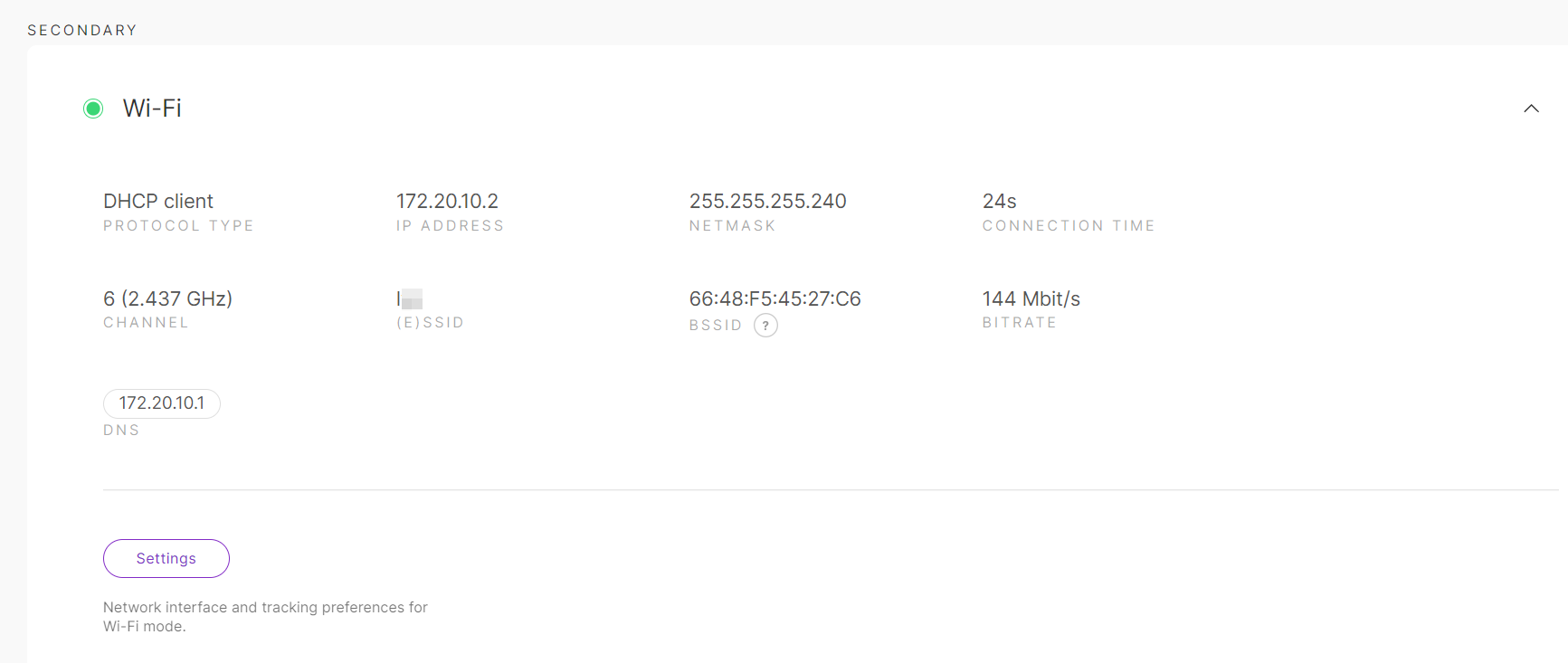The image size is (1568, 663).
Task: Click the blurred (E)SSID name value
Action: [410, 298]
